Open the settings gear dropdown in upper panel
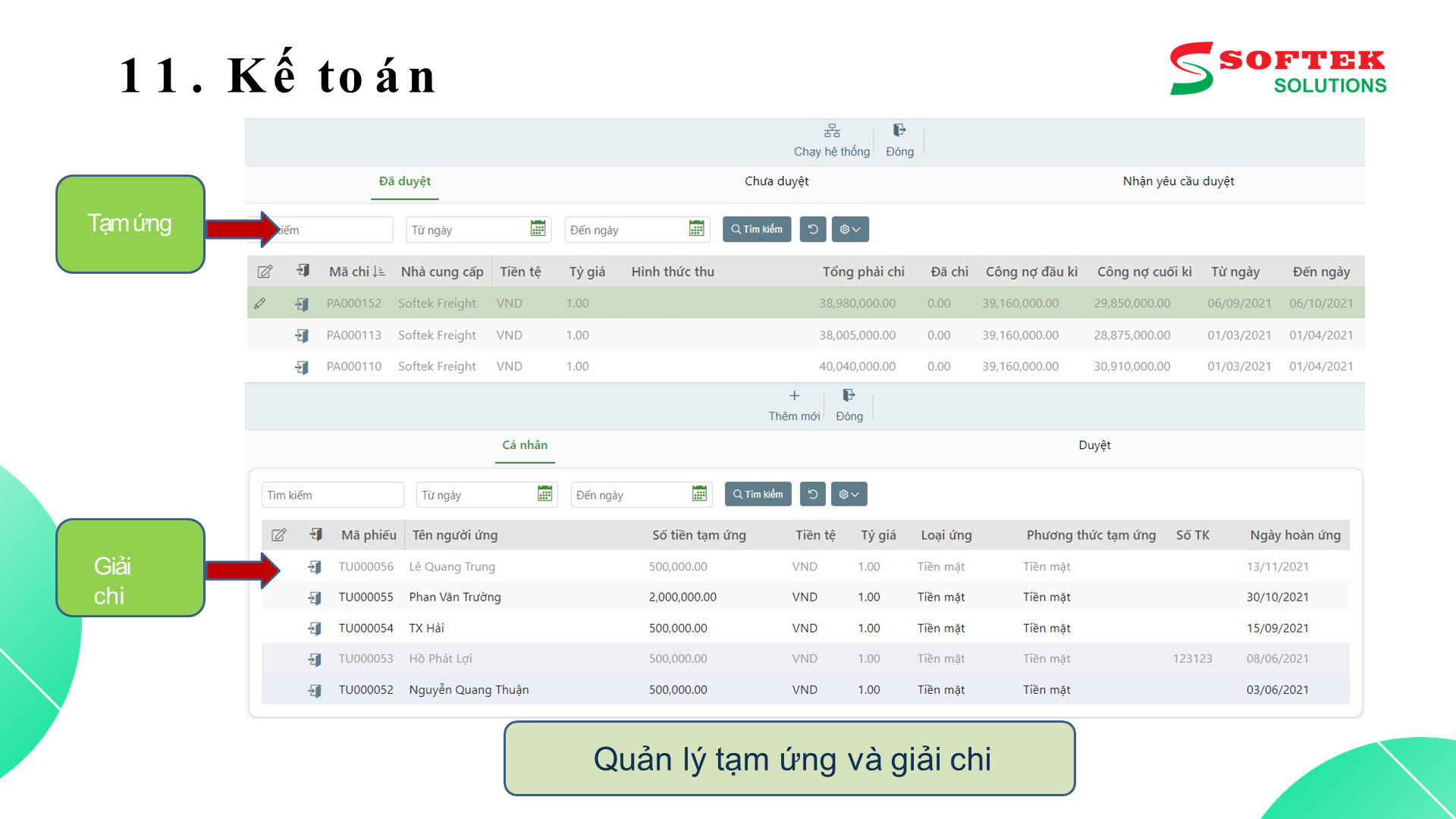This screenshot has height=819, width=1456. point(850,229)
